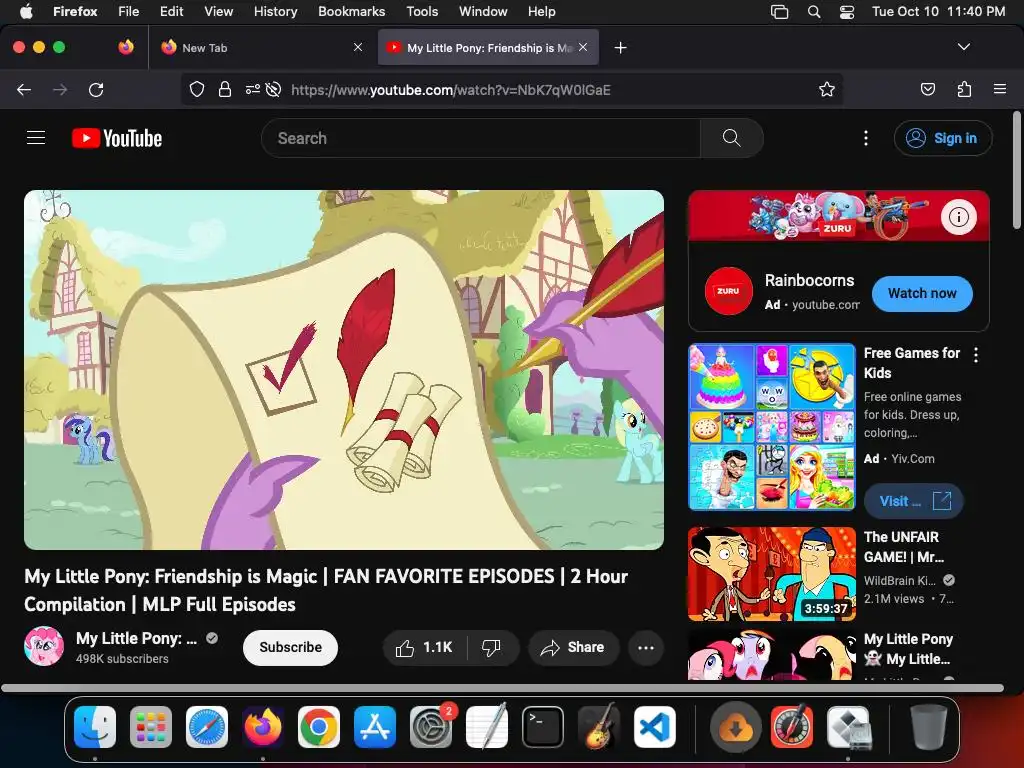Switch to New Tab tab

click(261, 48)
